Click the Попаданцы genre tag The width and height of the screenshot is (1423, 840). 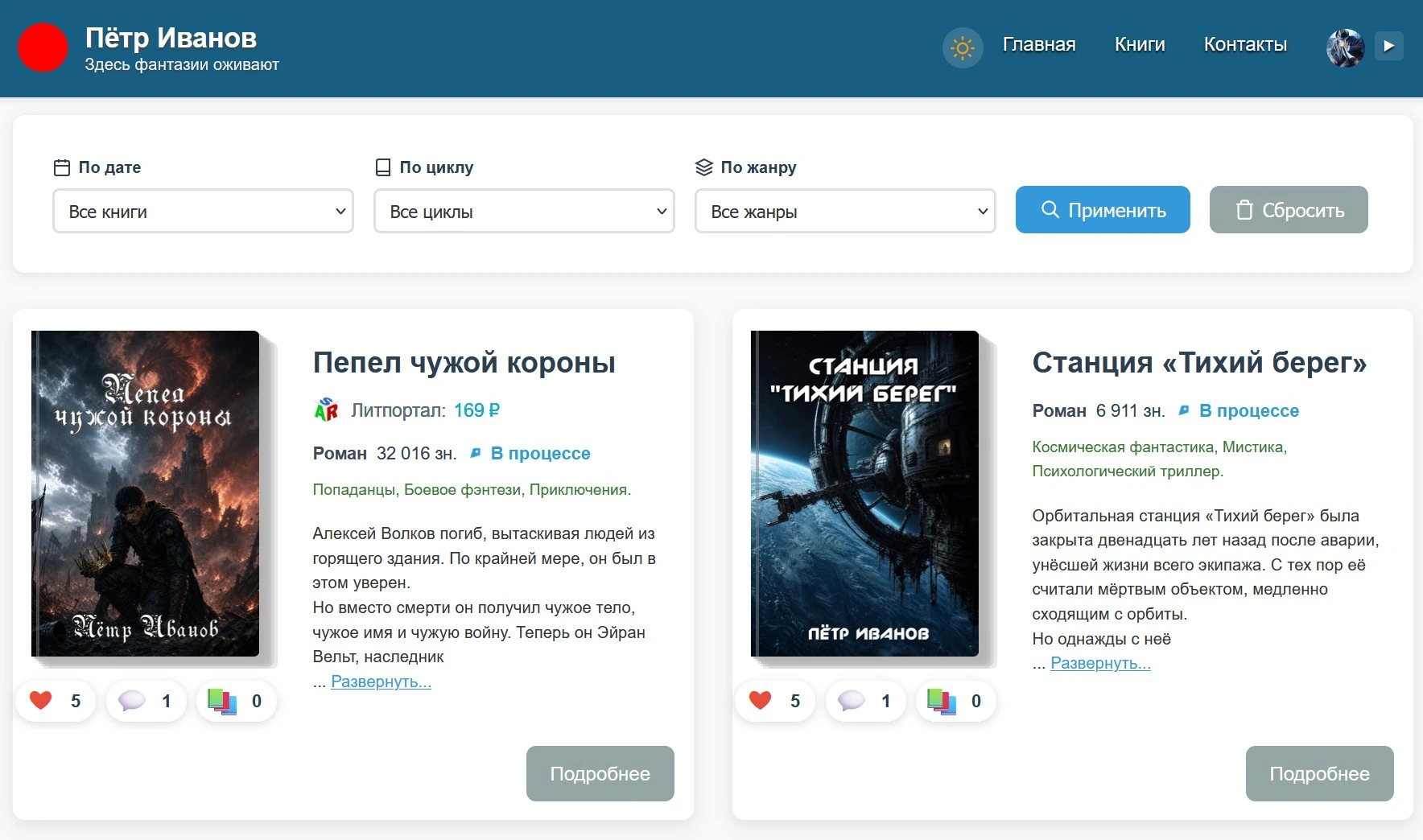coord(354,490)
